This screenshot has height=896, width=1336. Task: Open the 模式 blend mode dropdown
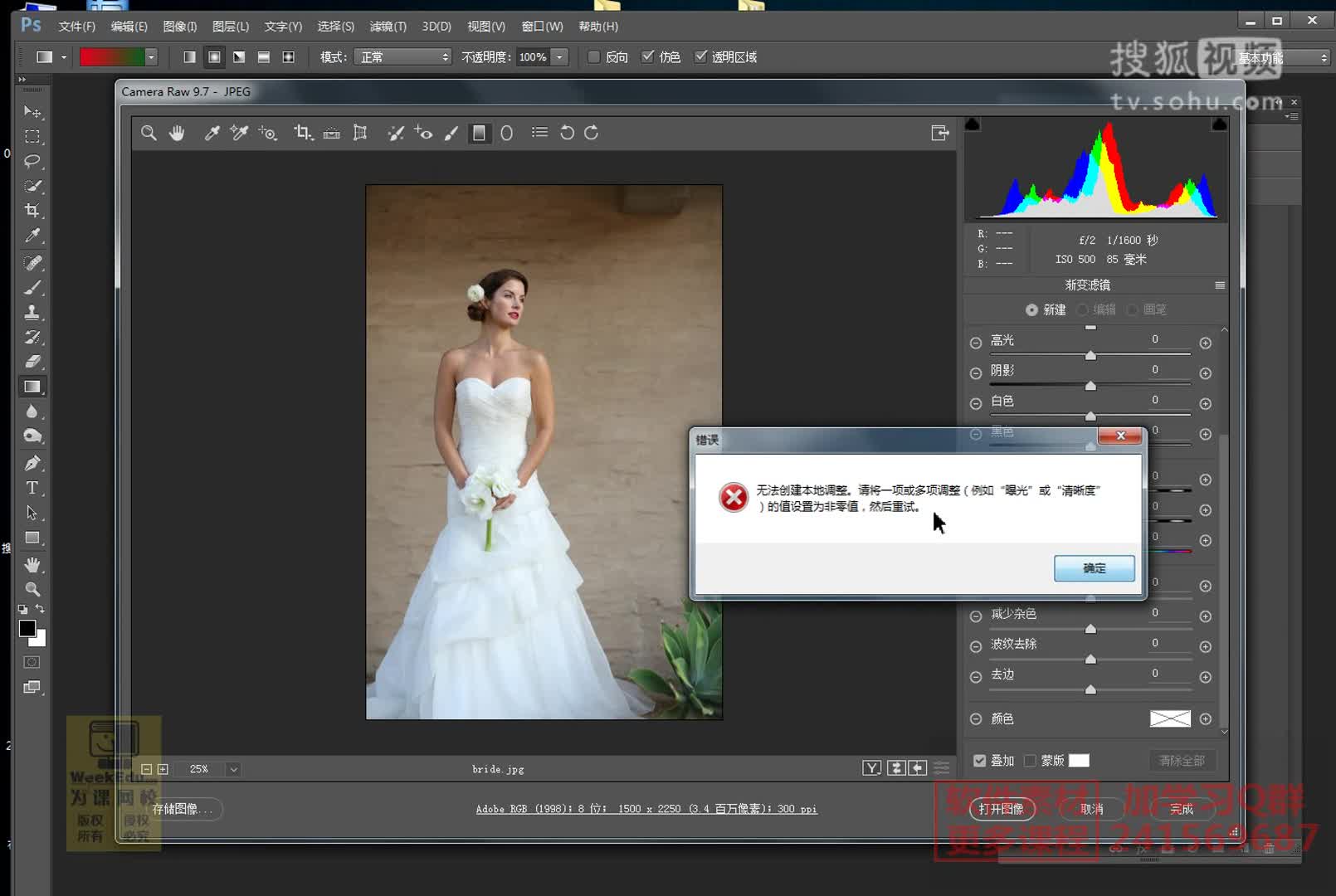pos(402,57)
